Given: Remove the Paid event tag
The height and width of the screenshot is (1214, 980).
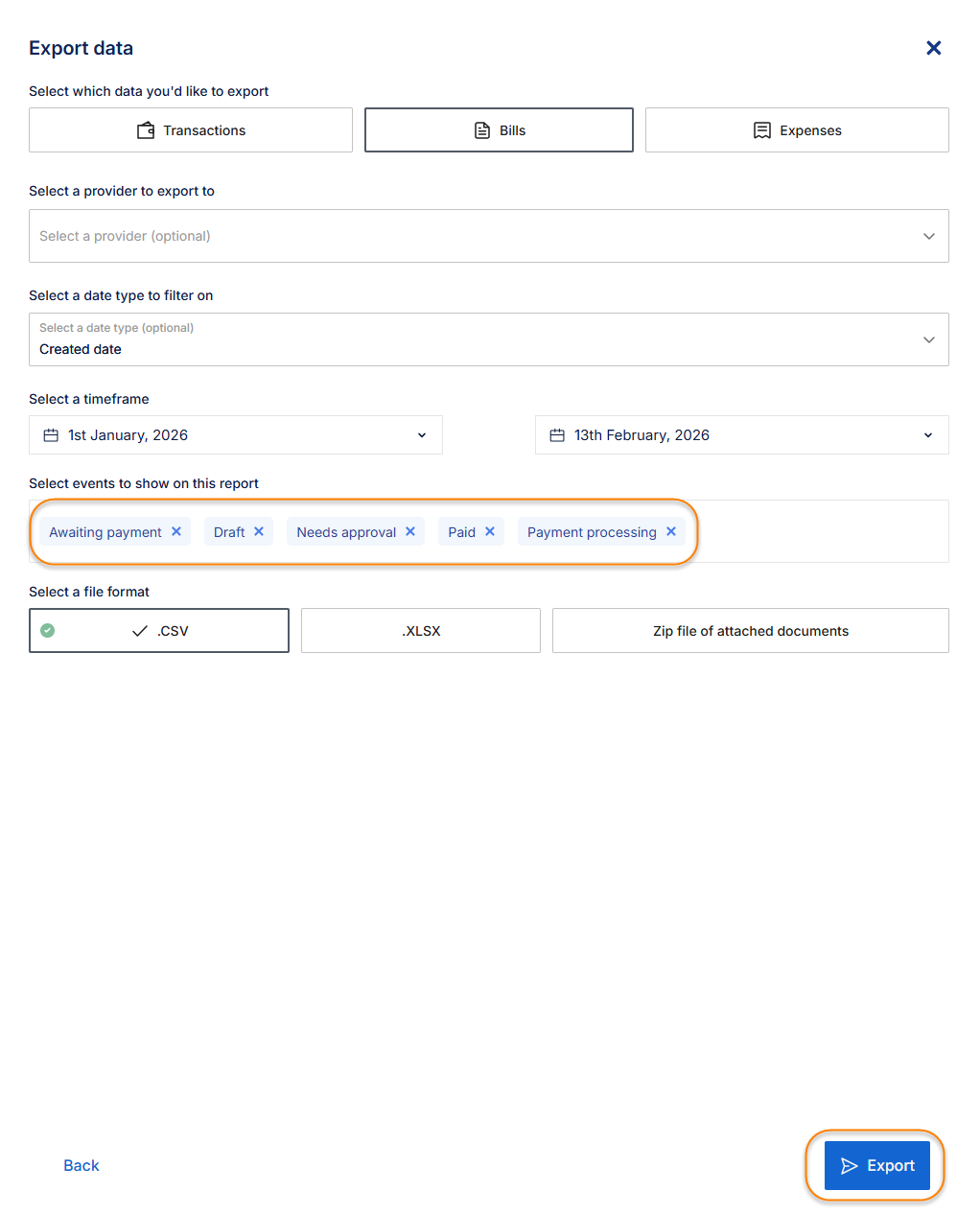Looking at the screenshot, I should (x=490, y=531).
